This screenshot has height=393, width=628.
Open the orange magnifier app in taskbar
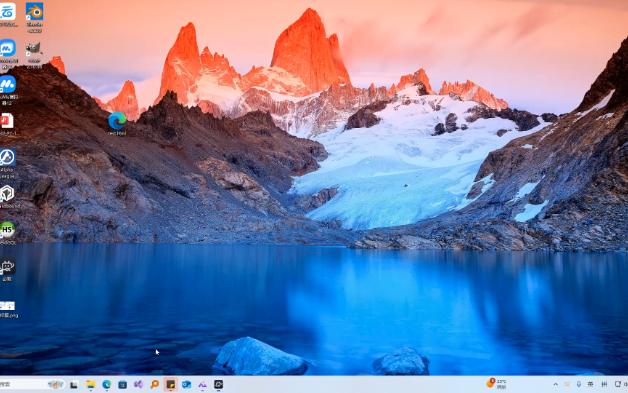pos(155,385)
